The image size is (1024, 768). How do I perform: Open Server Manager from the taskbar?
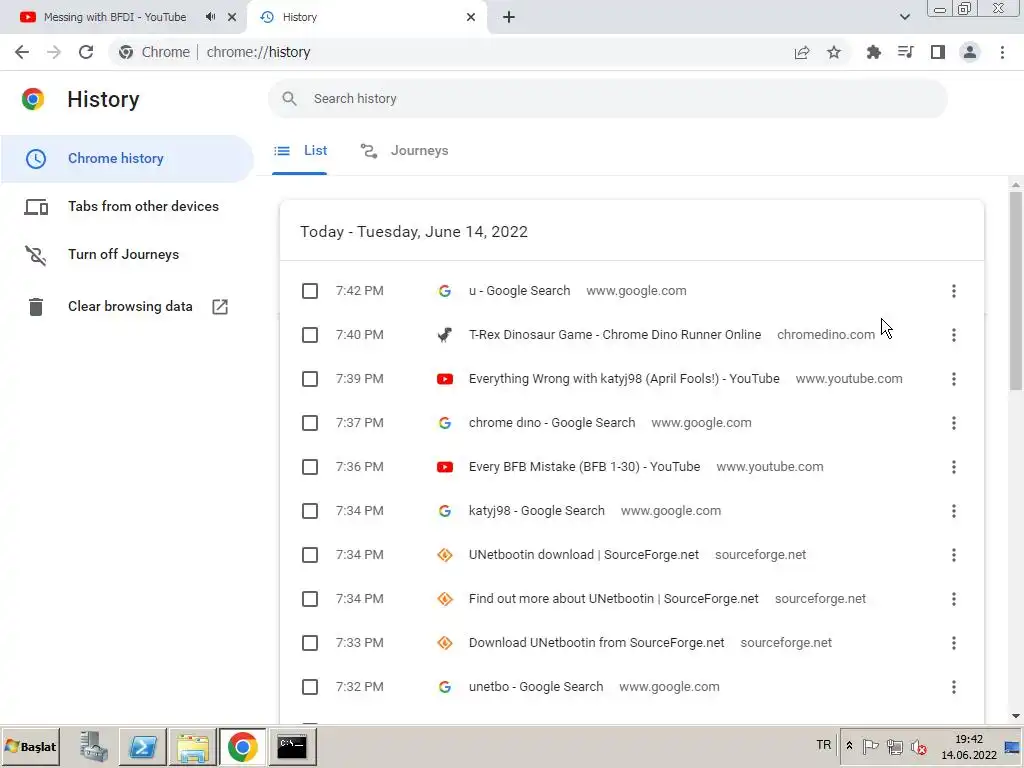pyautogui.click(x=93, y=746)
